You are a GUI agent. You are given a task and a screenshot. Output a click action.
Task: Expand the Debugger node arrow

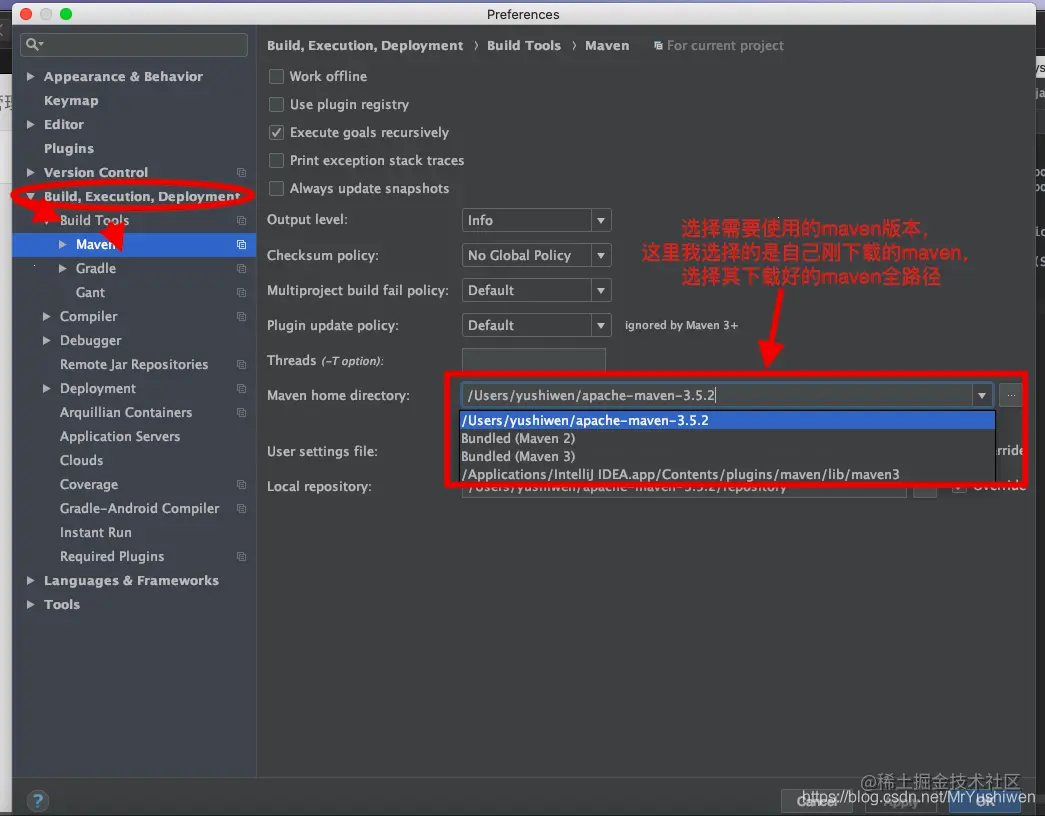click(x=47, y=341)
